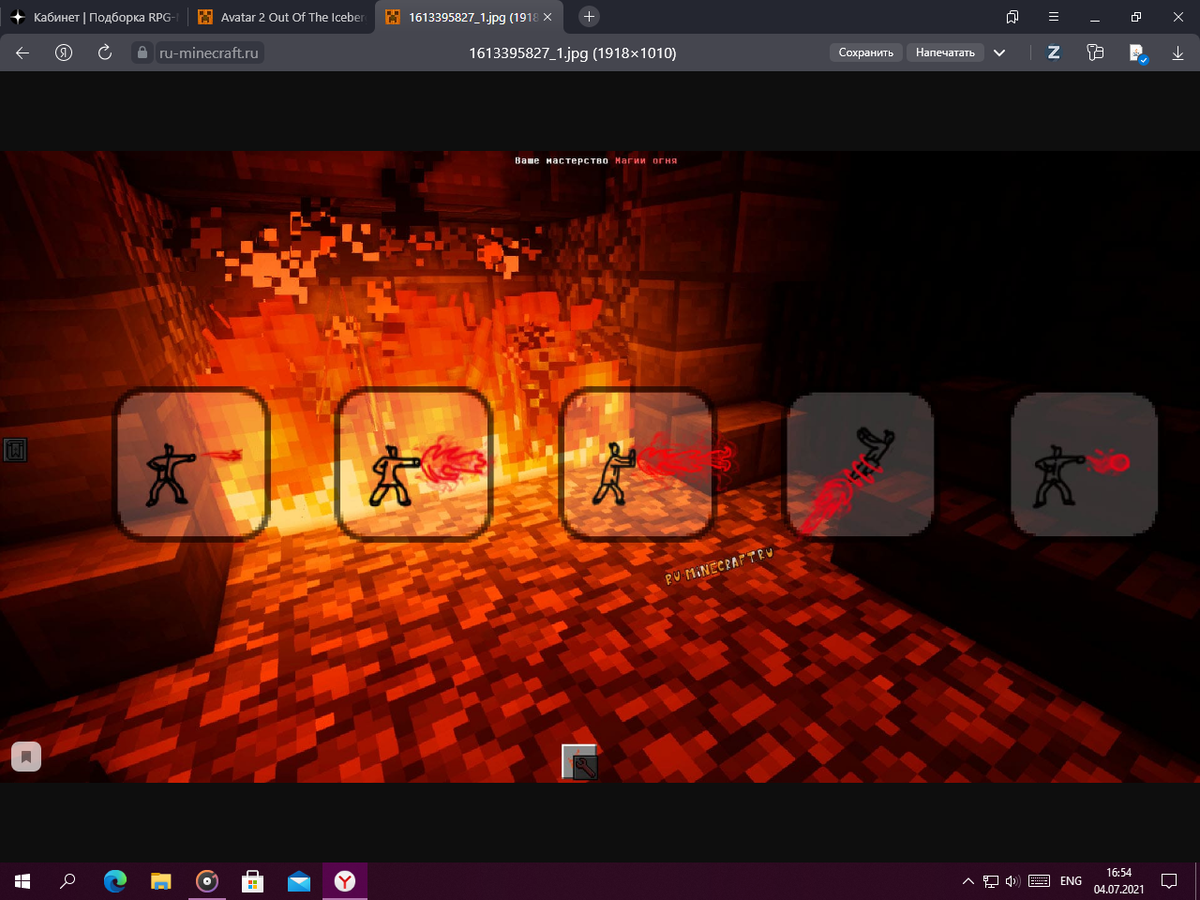Open Windows taskbar search
This screenshot has height=900, width=1200.
pyautogui.click(x=68, y=881)
